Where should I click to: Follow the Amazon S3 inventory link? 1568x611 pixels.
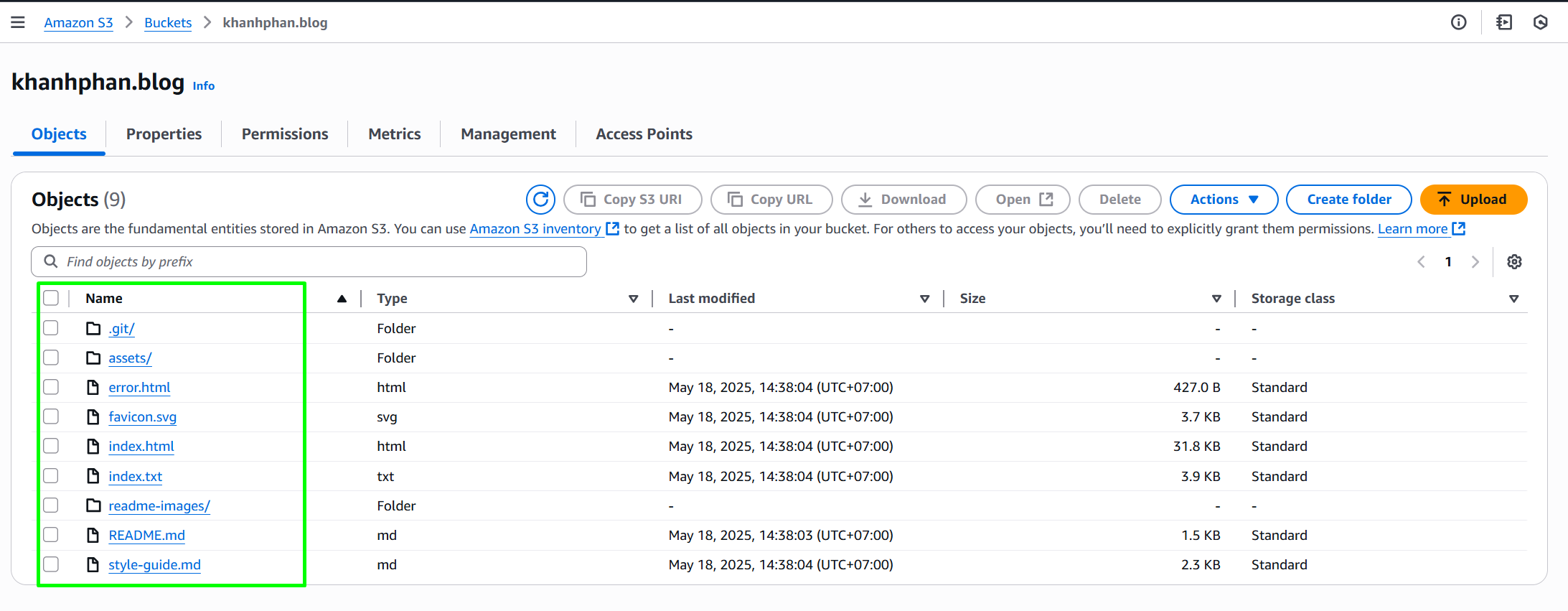[544, 228]
